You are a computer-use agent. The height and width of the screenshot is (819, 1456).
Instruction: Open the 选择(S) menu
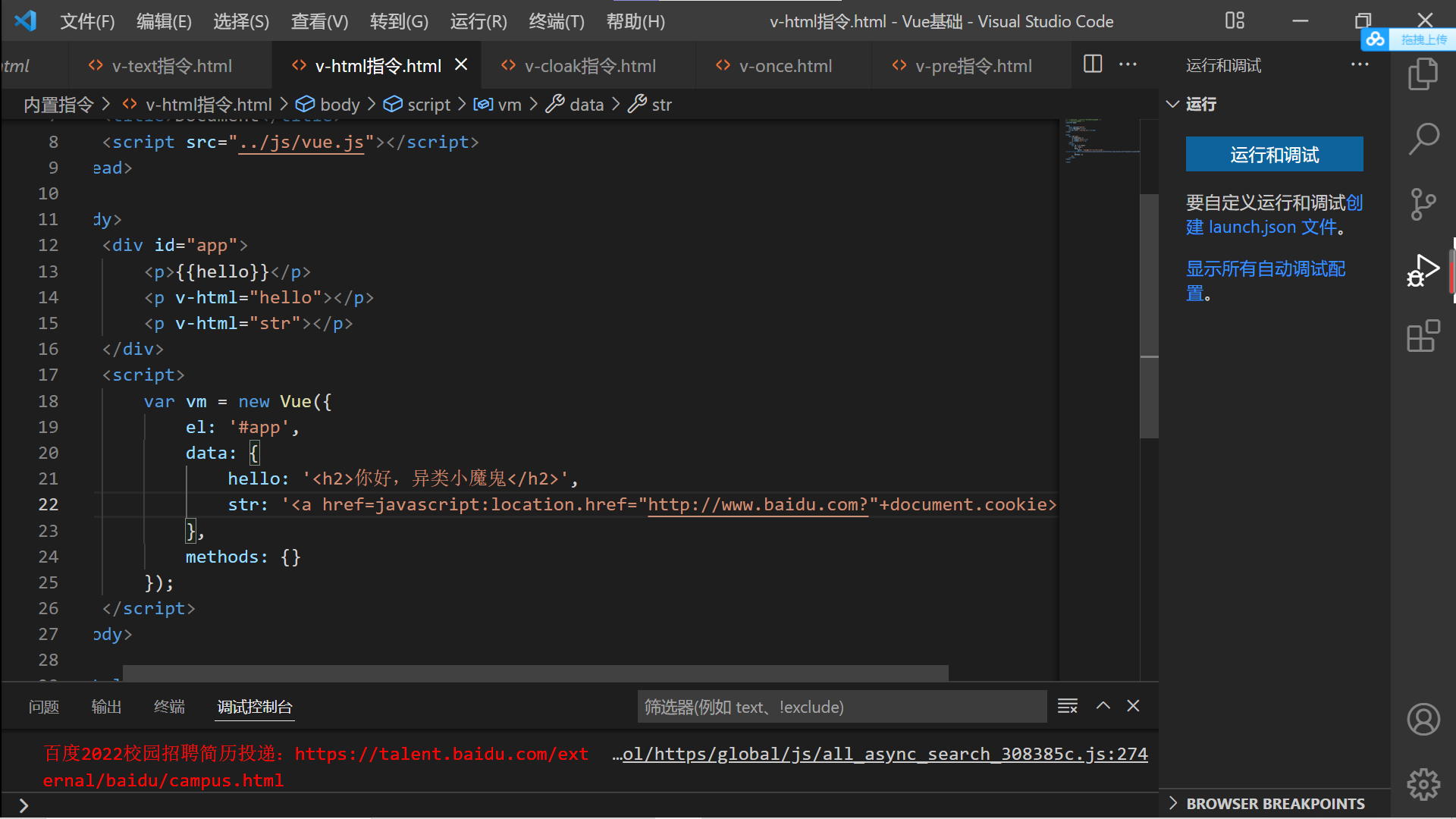[241, 21]
